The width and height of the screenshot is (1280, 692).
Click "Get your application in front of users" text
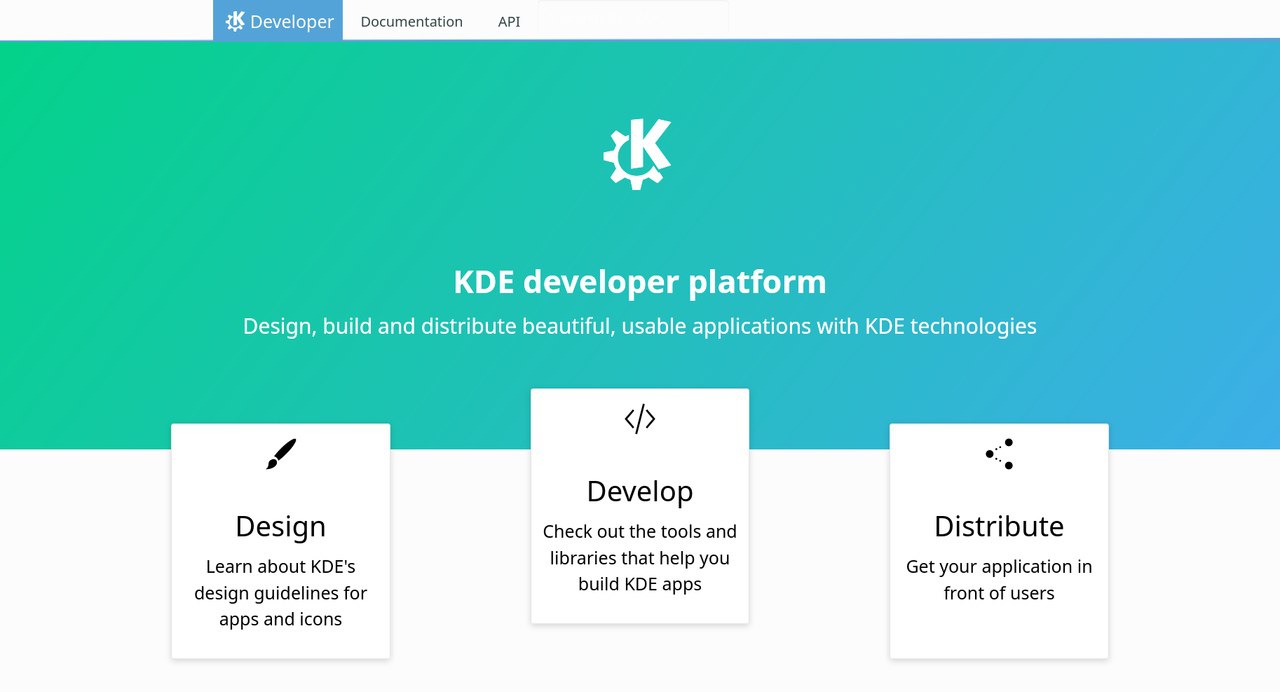pos(999,580)
